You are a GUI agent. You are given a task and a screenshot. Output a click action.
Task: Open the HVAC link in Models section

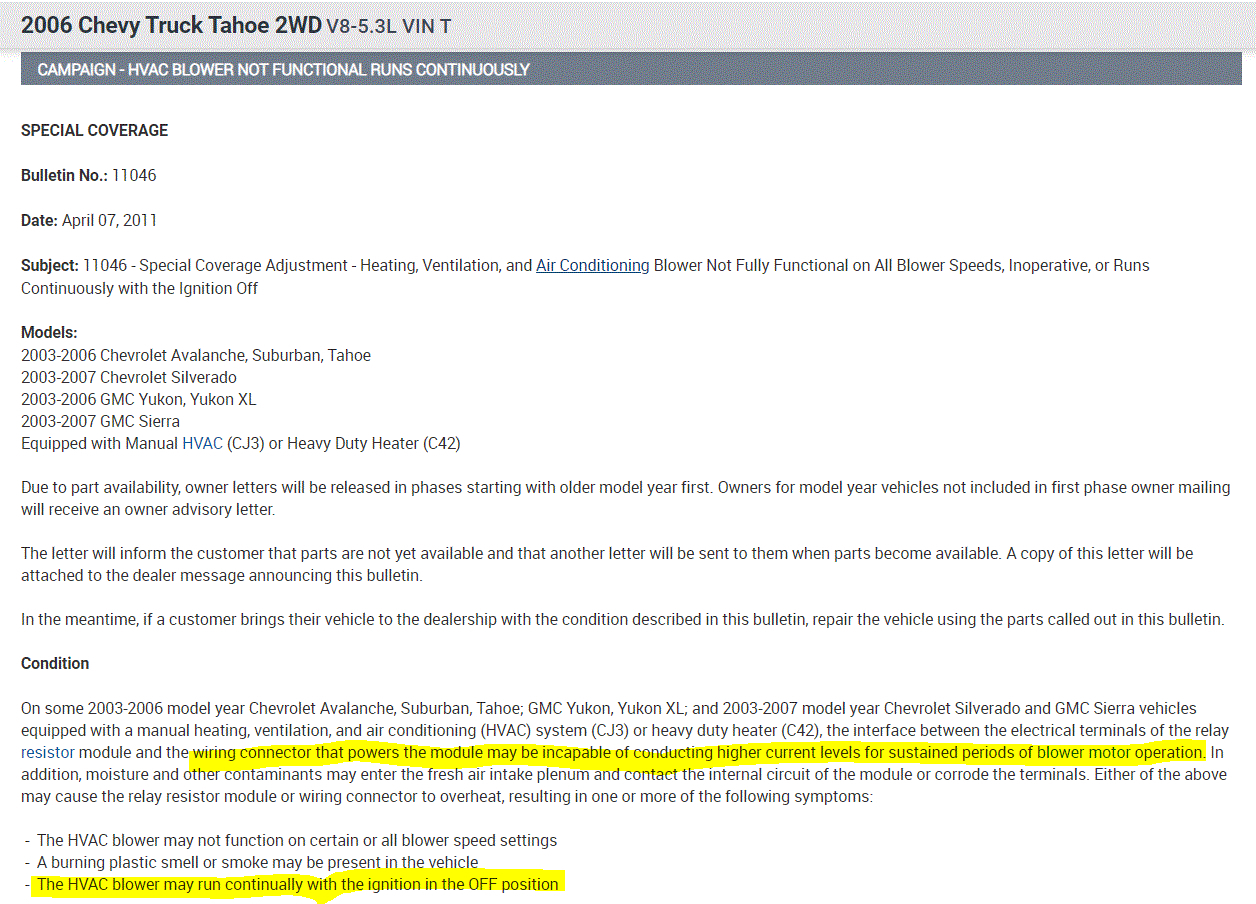tap(202, 443)
